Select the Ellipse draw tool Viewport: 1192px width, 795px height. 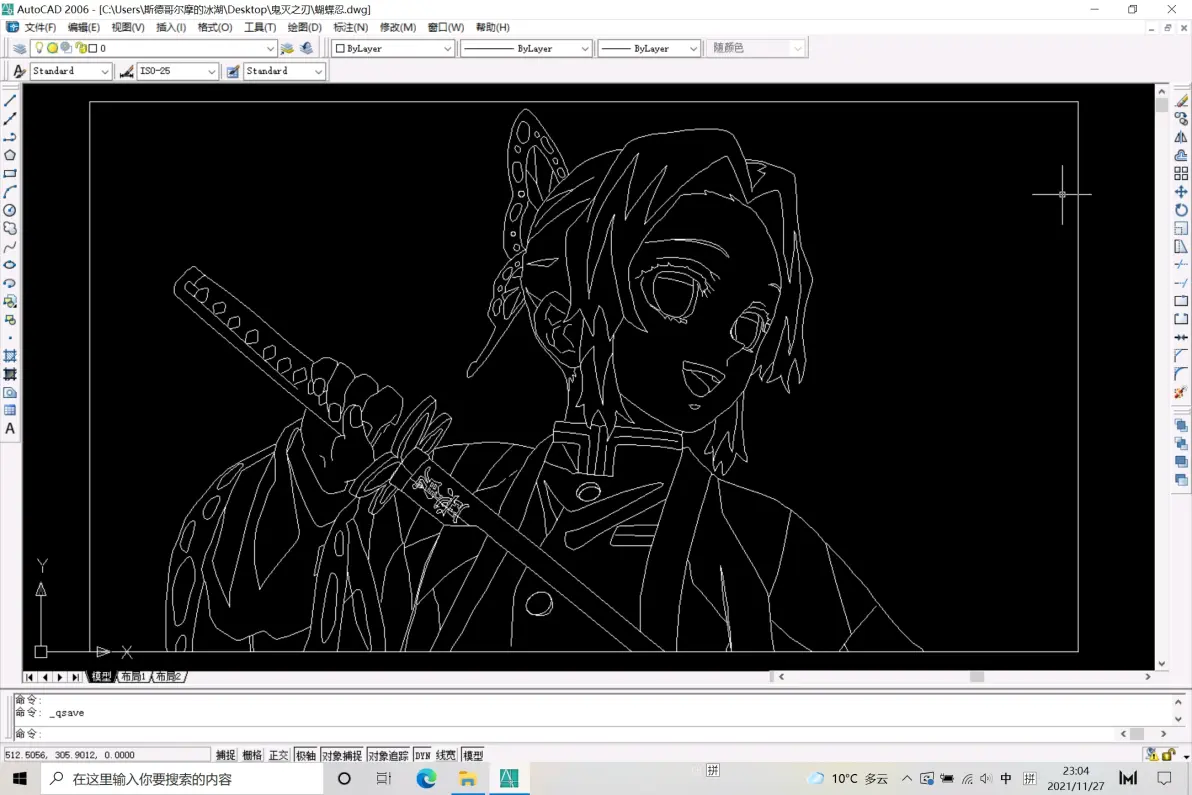10,264
